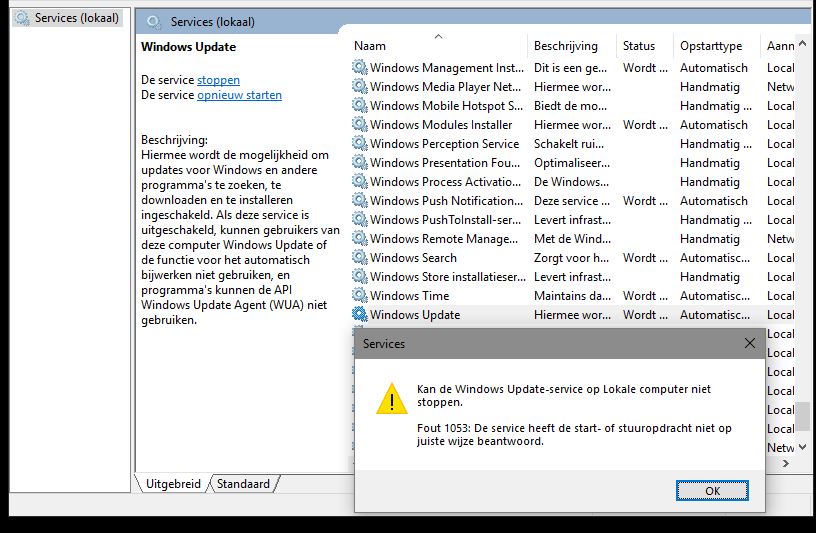Click the Services (lokaal) icon in the left tree
The width and height of the screenshot is (816, 533).
point(22,18)
